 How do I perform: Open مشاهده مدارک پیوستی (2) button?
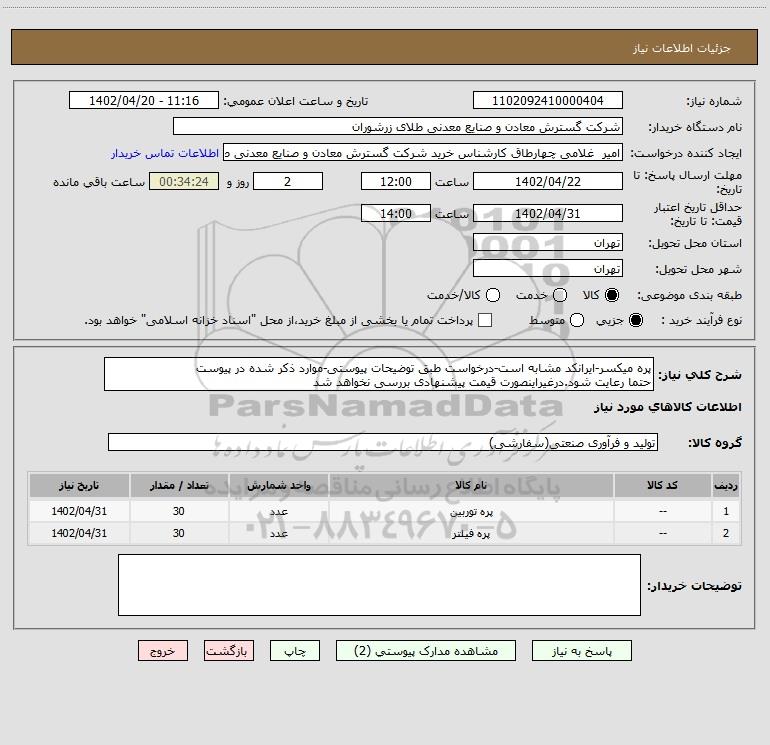pos(426,651)
